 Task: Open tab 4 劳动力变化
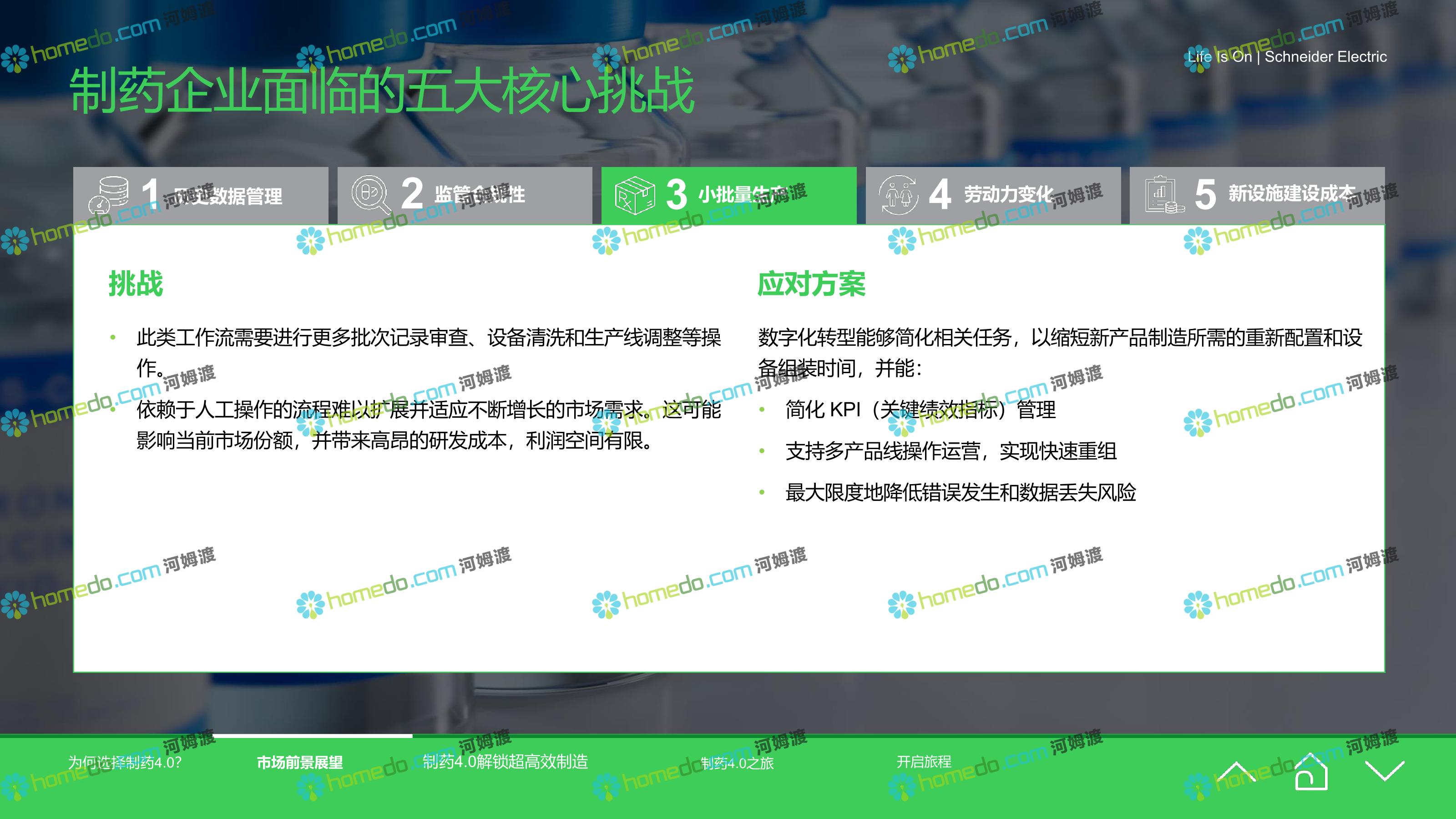tap(1008, 194)
